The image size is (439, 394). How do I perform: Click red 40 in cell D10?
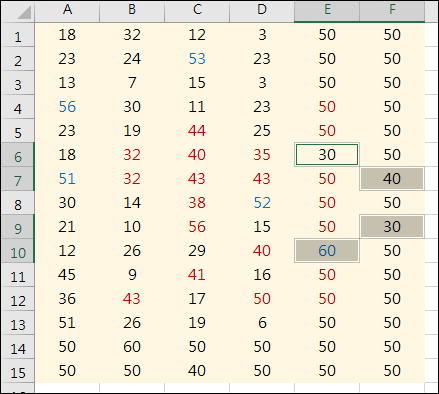[262, 251]
